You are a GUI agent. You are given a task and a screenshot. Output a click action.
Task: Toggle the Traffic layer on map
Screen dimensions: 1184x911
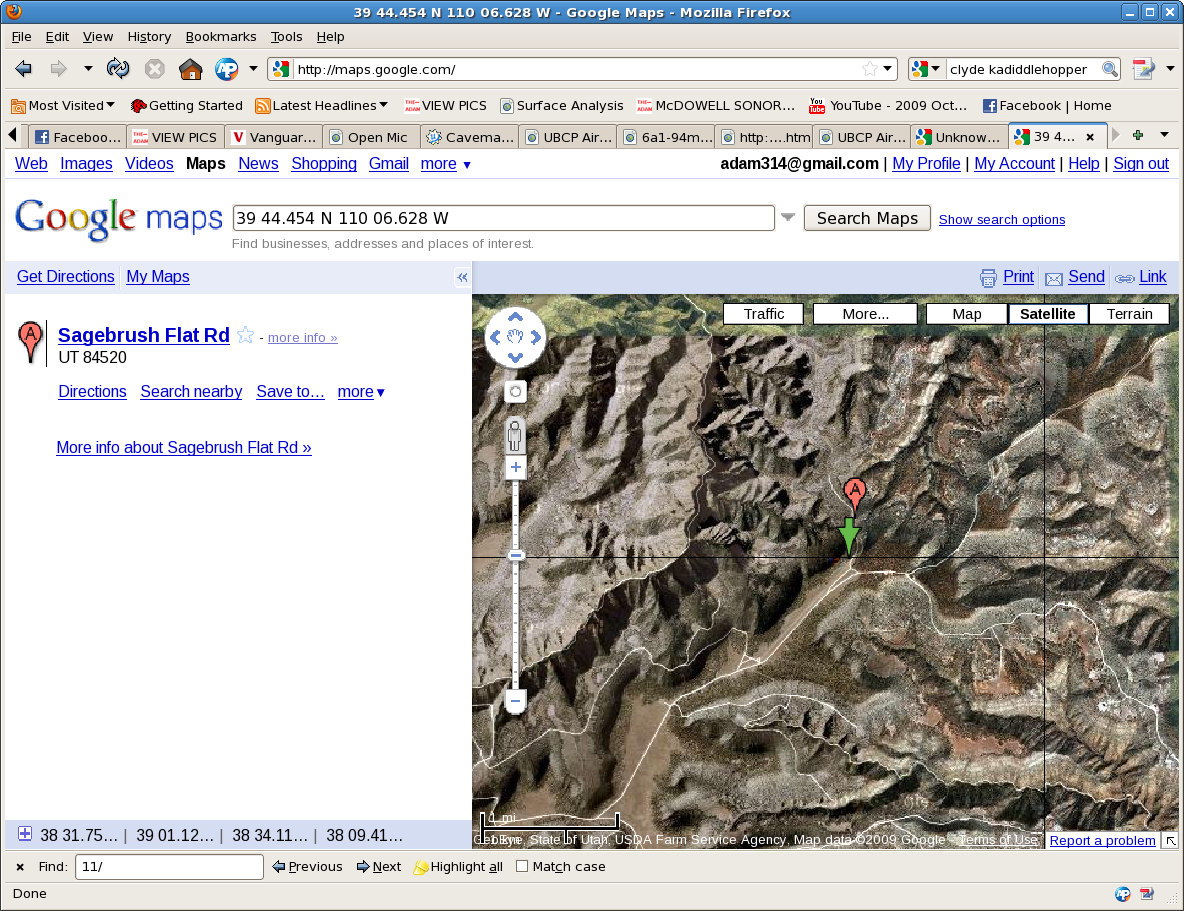[x=763, y=314]
